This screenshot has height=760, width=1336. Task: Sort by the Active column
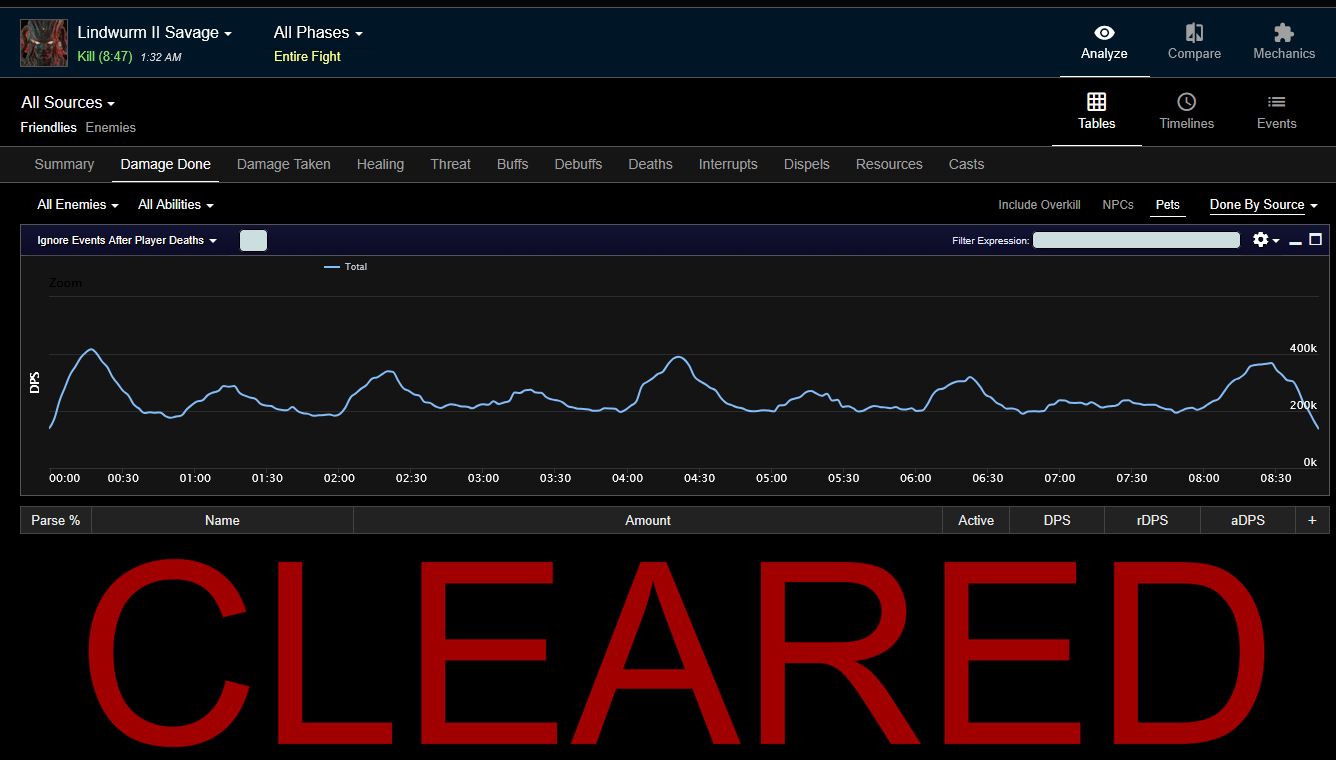pos(976,520)
